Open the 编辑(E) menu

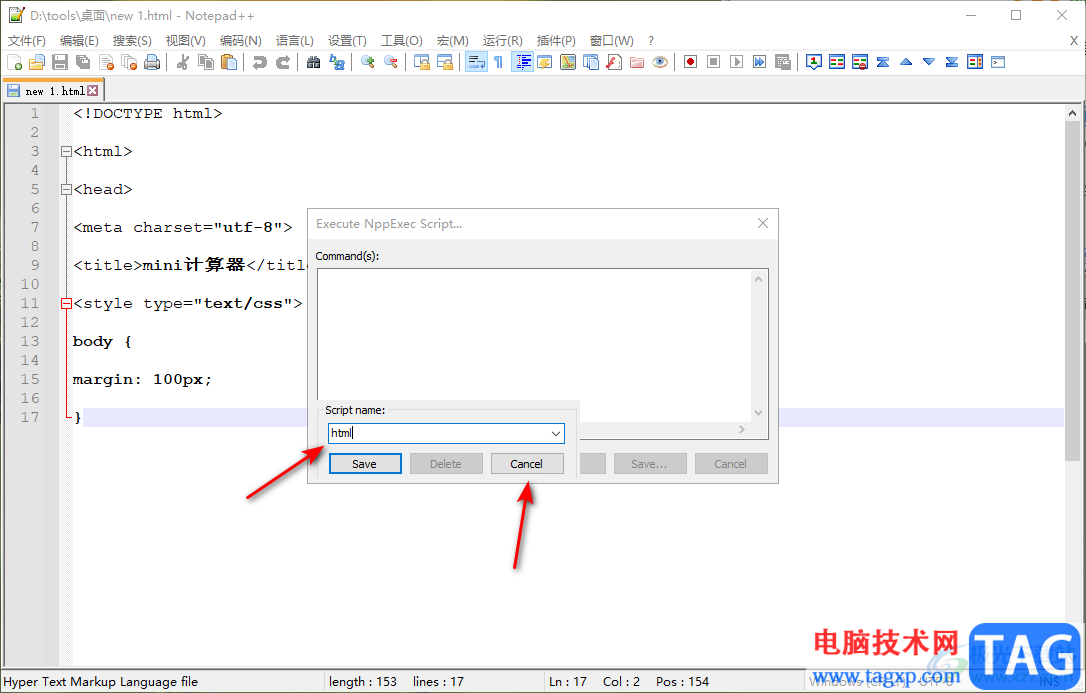click(79, 41)
